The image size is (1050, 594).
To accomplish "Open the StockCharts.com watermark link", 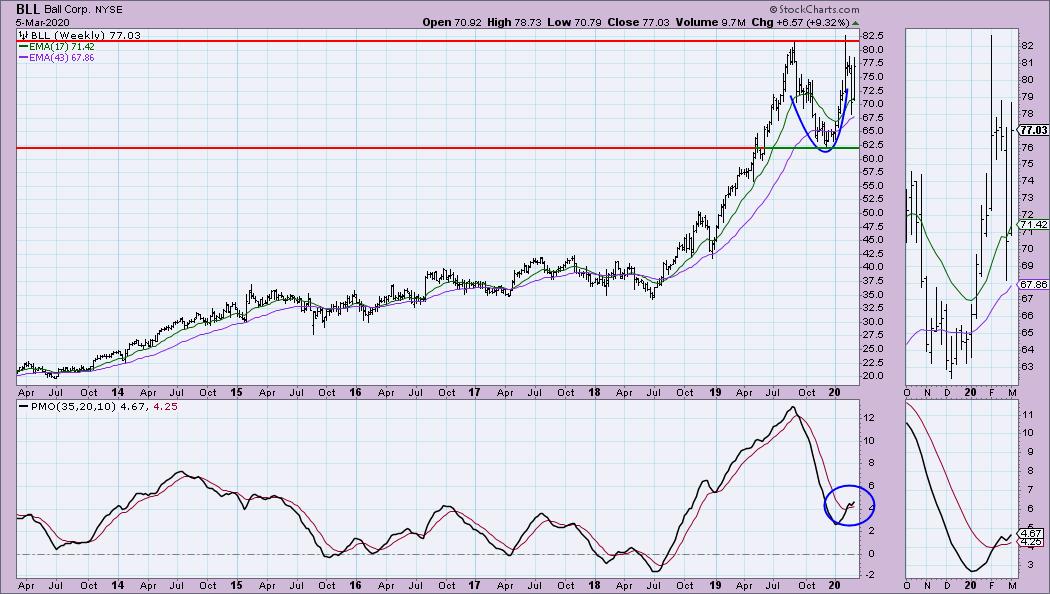I will point(814,9).
